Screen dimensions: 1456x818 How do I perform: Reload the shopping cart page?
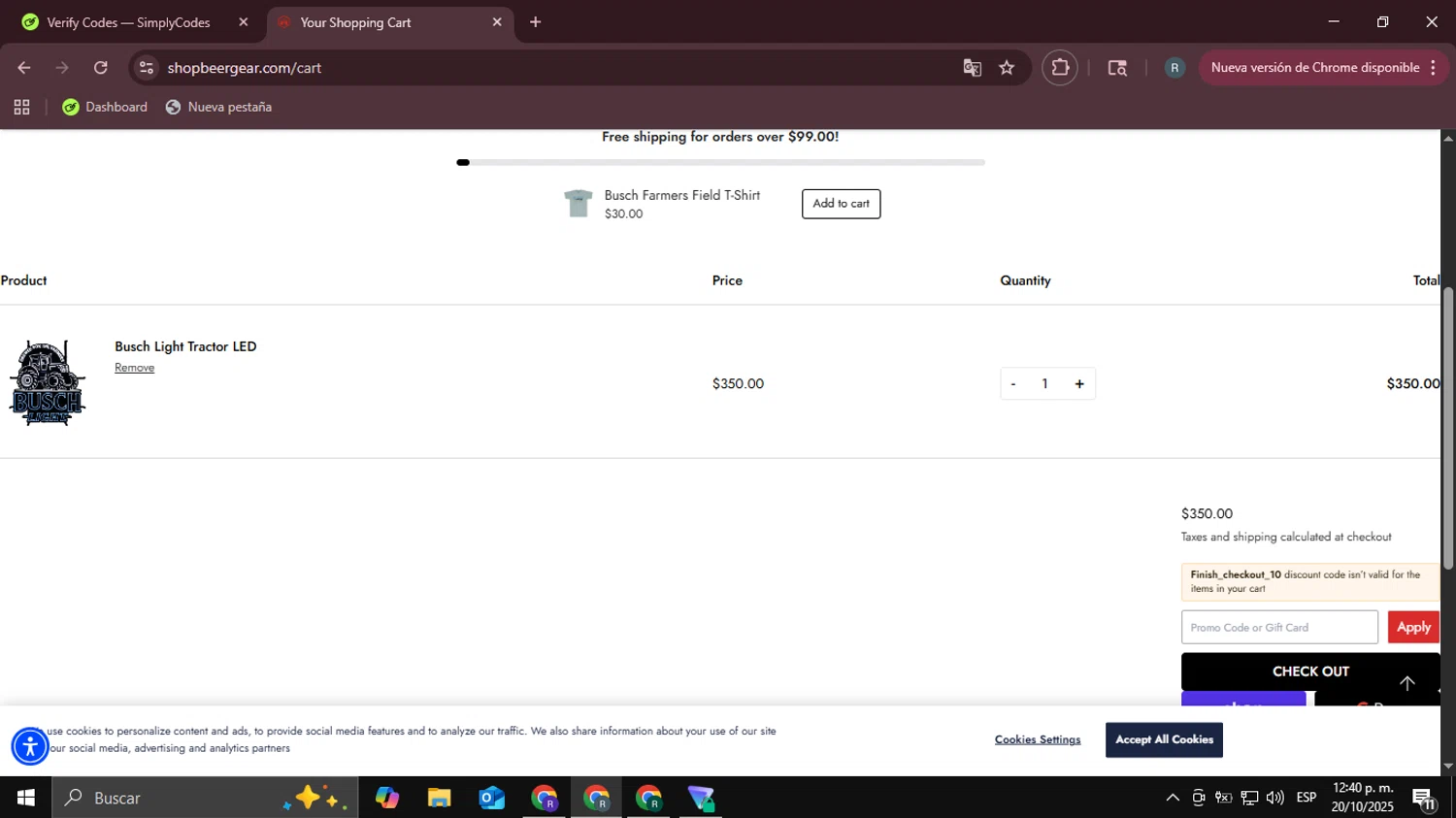pyautogui.click(x=101, y=68)
